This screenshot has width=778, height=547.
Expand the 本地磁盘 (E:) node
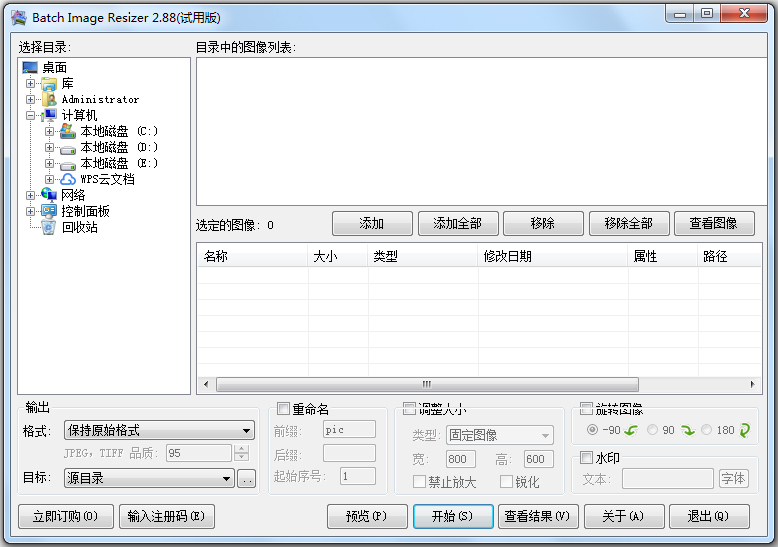[x=49, y=163]
